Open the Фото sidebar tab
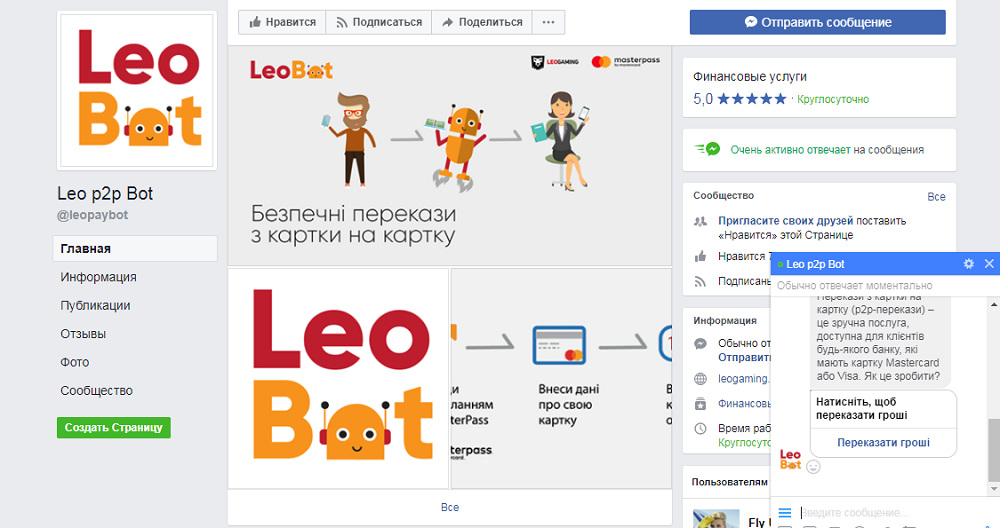This screenshot has width=1000, height=528. 75,362
